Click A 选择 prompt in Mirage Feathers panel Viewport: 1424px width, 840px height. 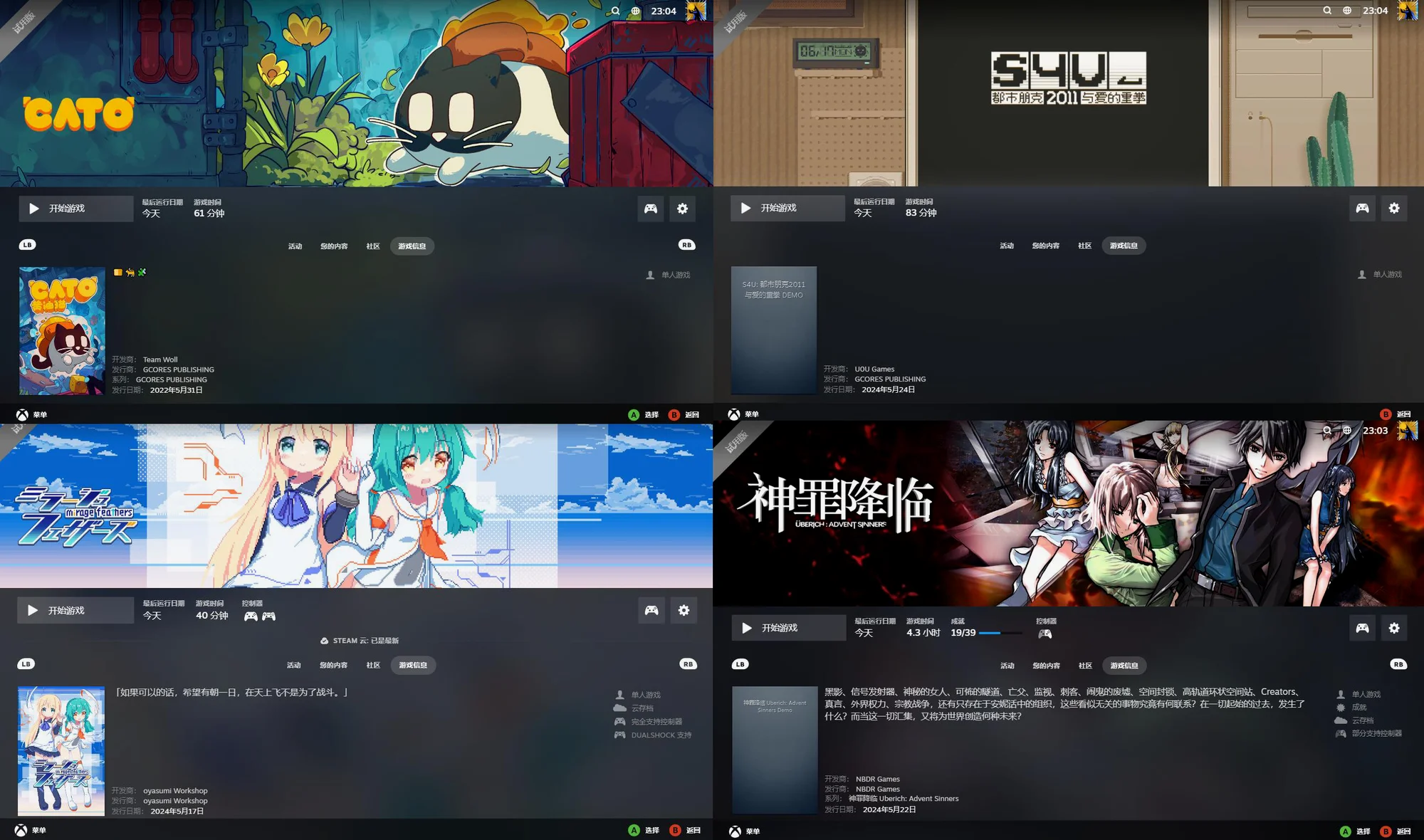pyautogui.click(x=644, y=830)
